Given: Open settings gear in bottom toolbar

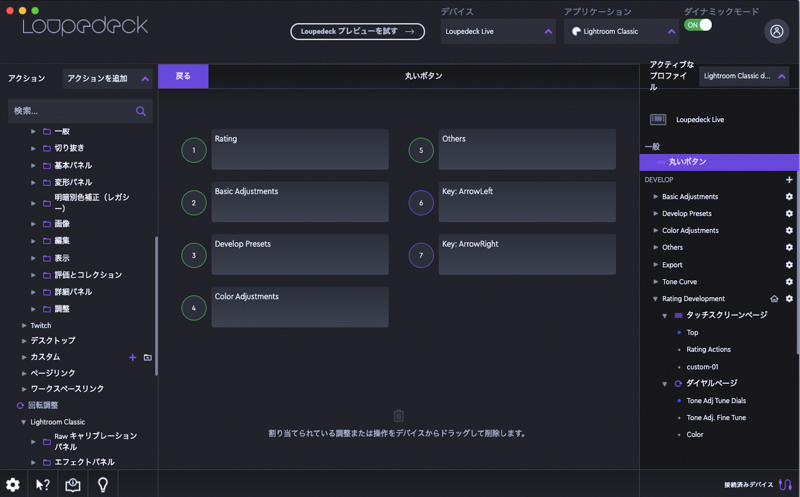Looking at the screenshot, I should [x=13, y=485].
